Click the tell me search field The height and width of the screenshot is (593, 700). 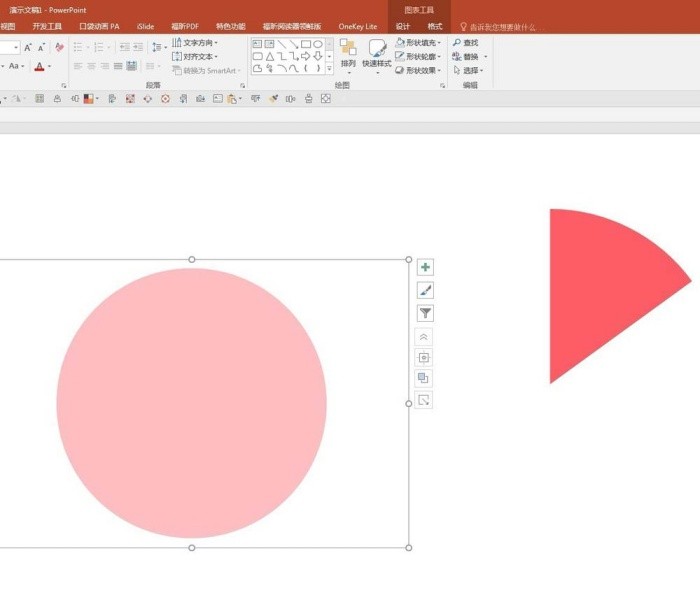[502, 27]
